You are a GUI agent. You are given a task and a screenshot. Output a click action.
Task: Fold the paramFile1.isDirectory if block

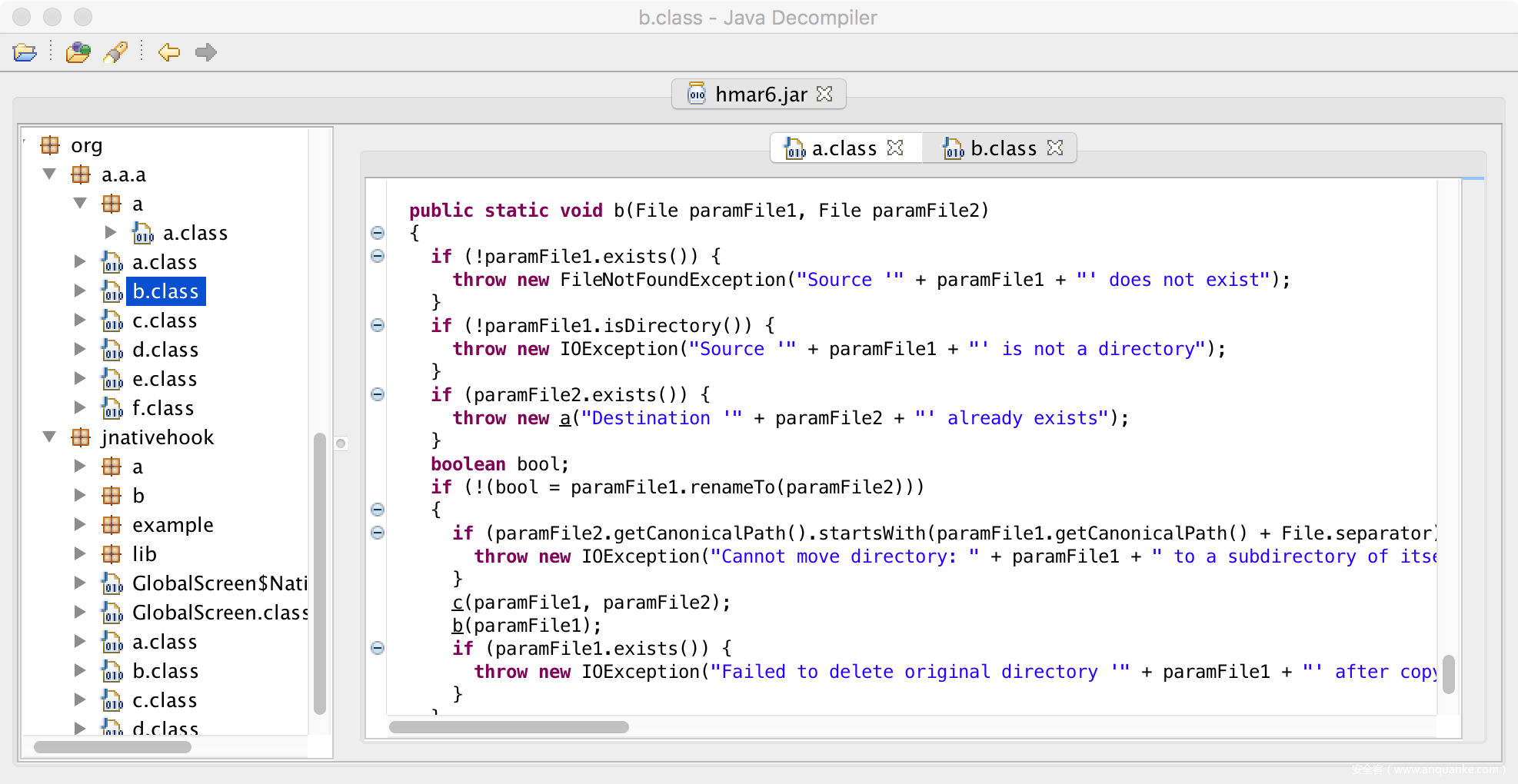coord(378,325)
